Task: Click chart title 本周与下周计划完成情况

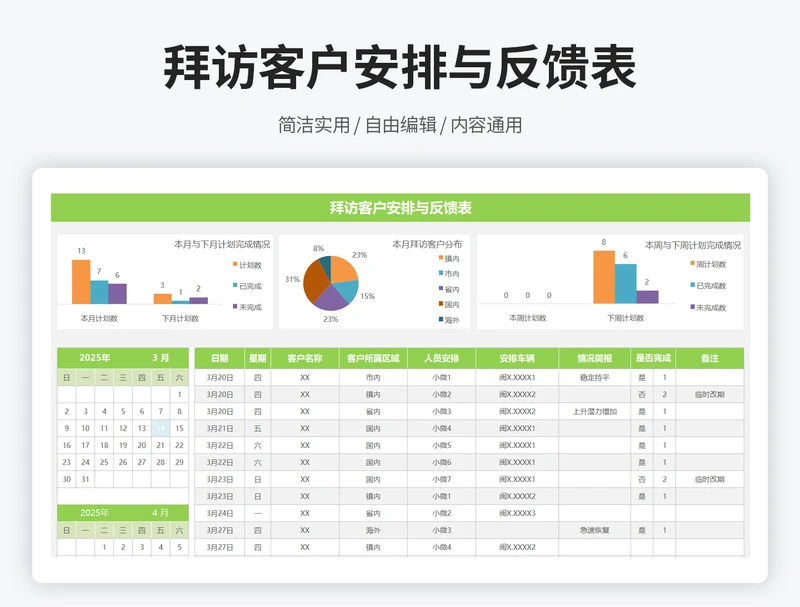Action: (x=693, y=245)
